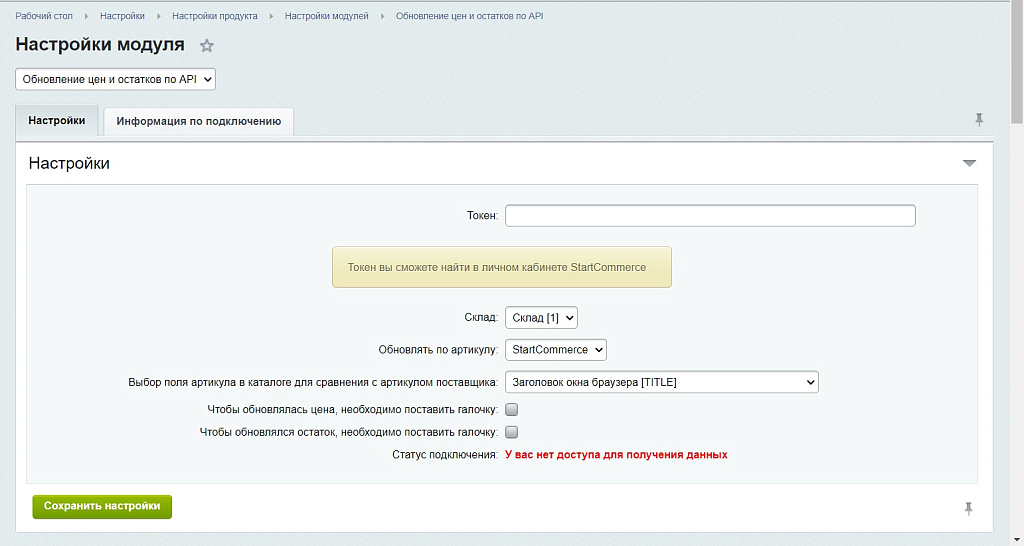The height and width of the screenshot is (546, 1024).
Task: Open the Обновлять по артикулу dropdown
Action: (x=555, y=350)
